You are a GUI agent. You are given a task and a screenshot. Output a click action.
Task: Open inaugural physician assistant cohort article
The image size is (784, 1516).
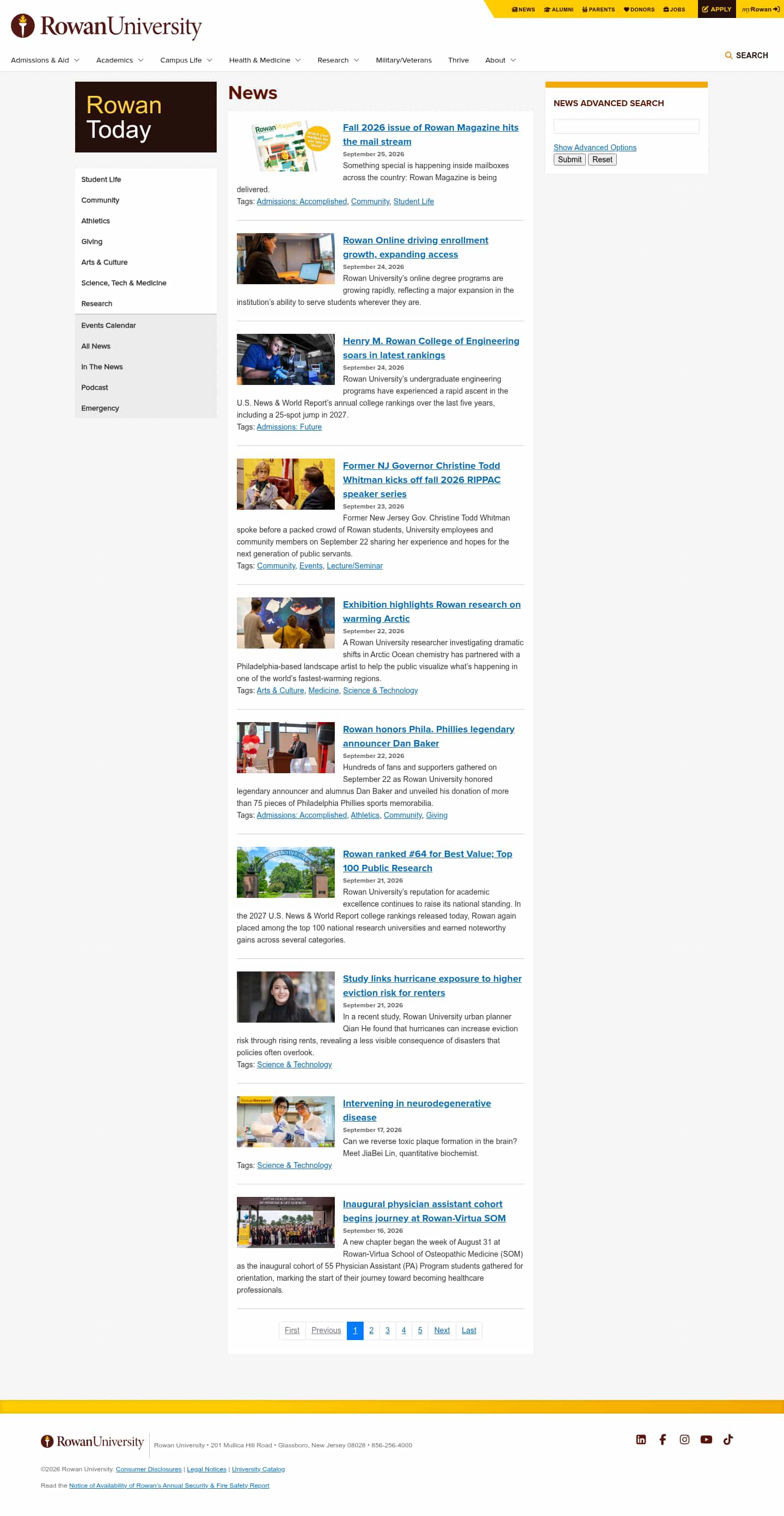pos(424,1211)
